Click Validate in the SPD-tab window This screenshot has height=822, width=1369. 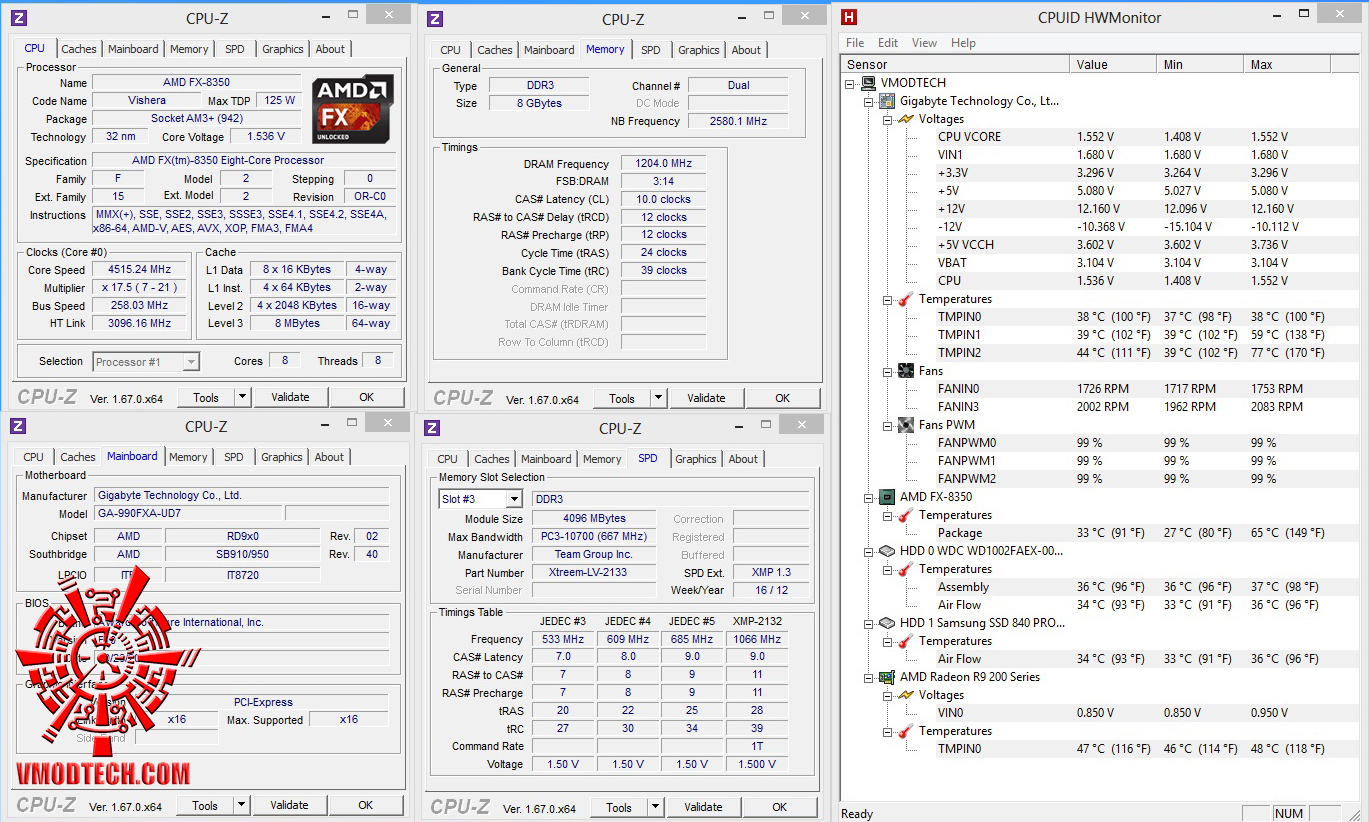[x=703, y=807]
